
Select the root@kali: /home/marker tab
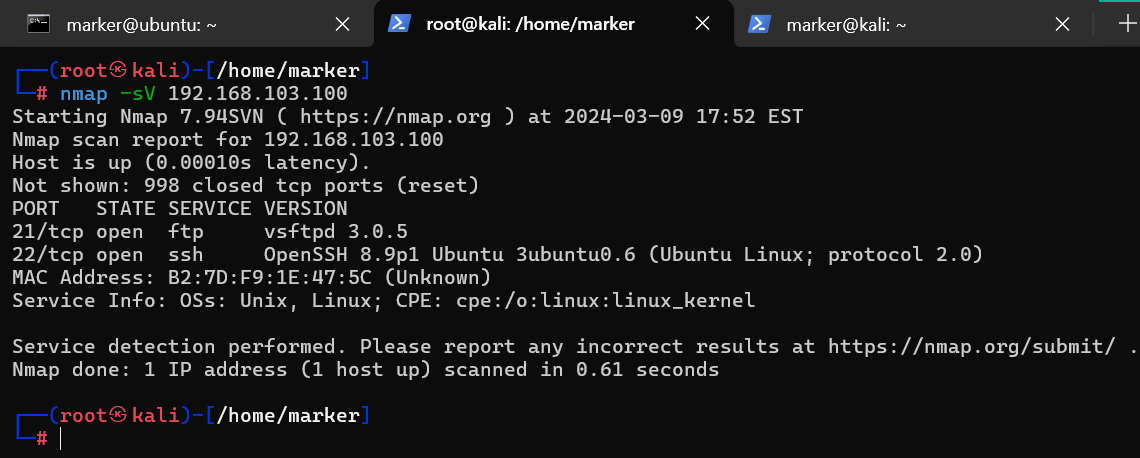(x=530, y=24)
